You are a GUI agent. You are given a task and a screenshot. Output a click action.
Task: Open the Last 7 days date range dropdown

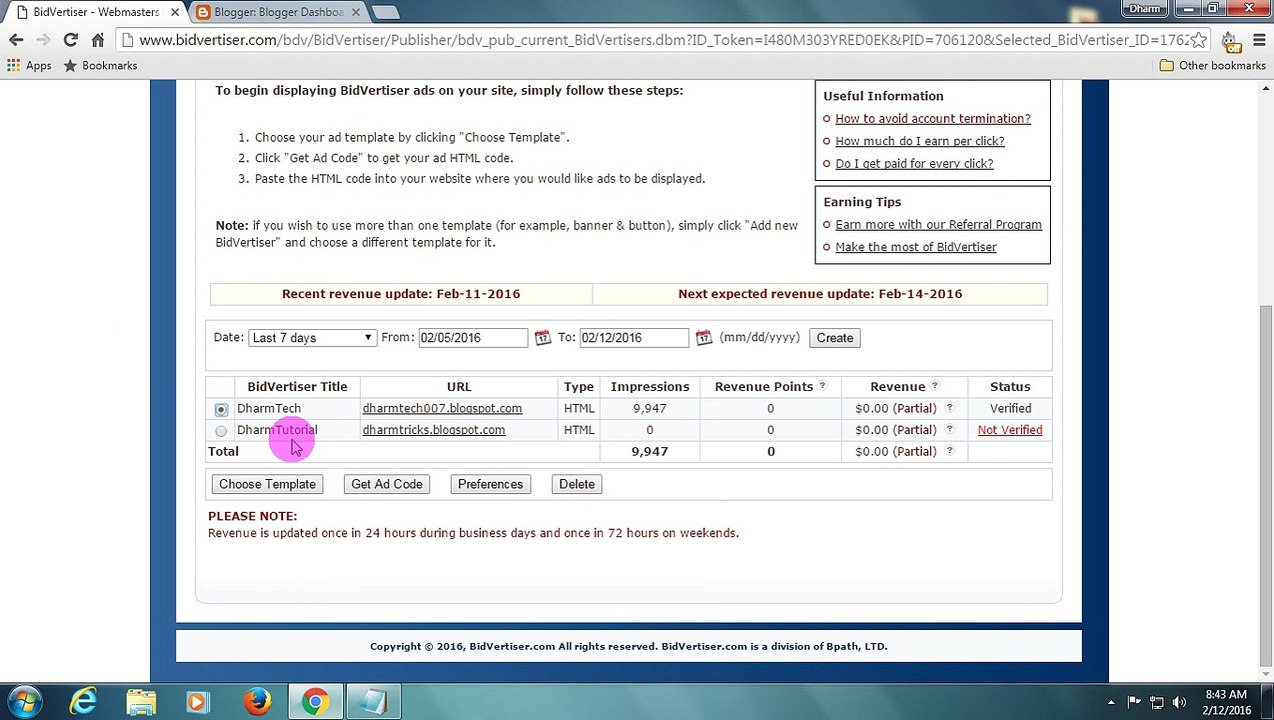[312, 338]
